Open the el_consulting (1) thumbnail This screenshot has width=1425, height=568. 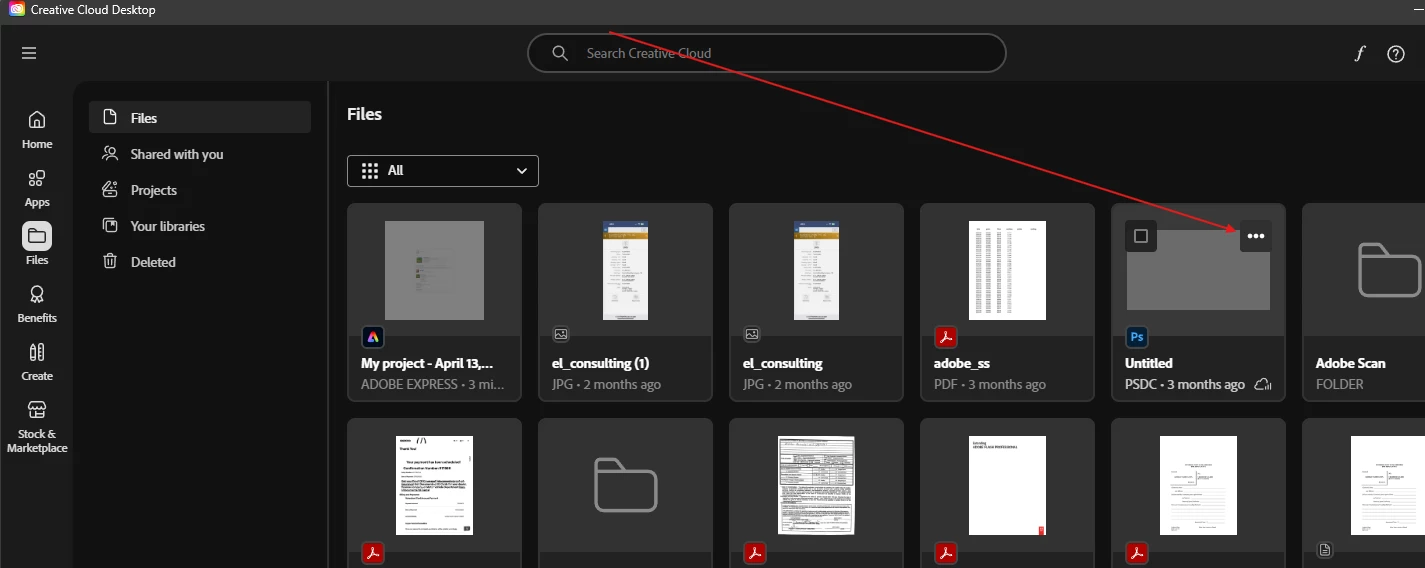point(625,270)
